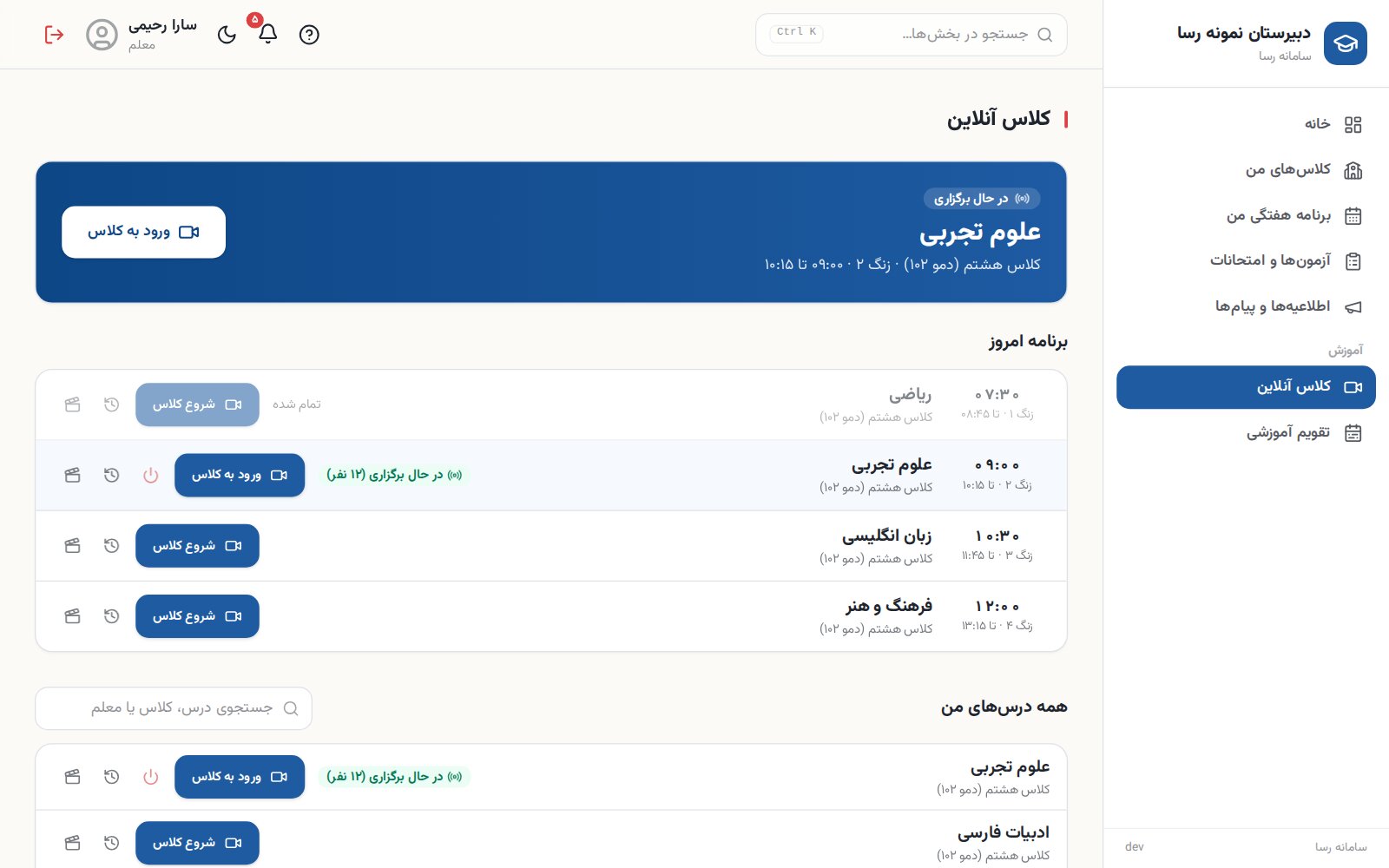Screen dimensions: 1389x868
Task: Open recordings icon in the همه درس‌های من علوم تجربی row
Action: pyautogui.click(x=72, y=777)
